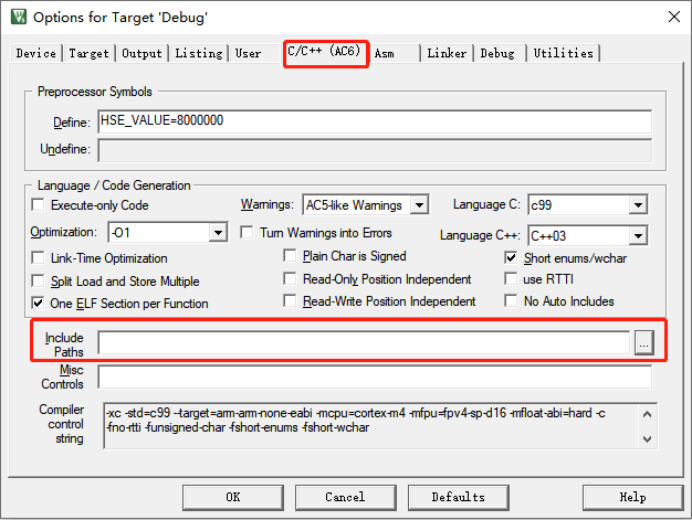Click the Define preprocessor symbols field

tap(374, 121)
